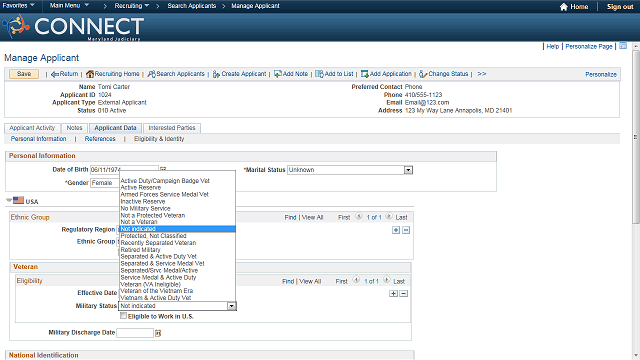The height and width of the screenshot is (360, 640).
Task: Click the Sign out link
Action: point(620,7)
